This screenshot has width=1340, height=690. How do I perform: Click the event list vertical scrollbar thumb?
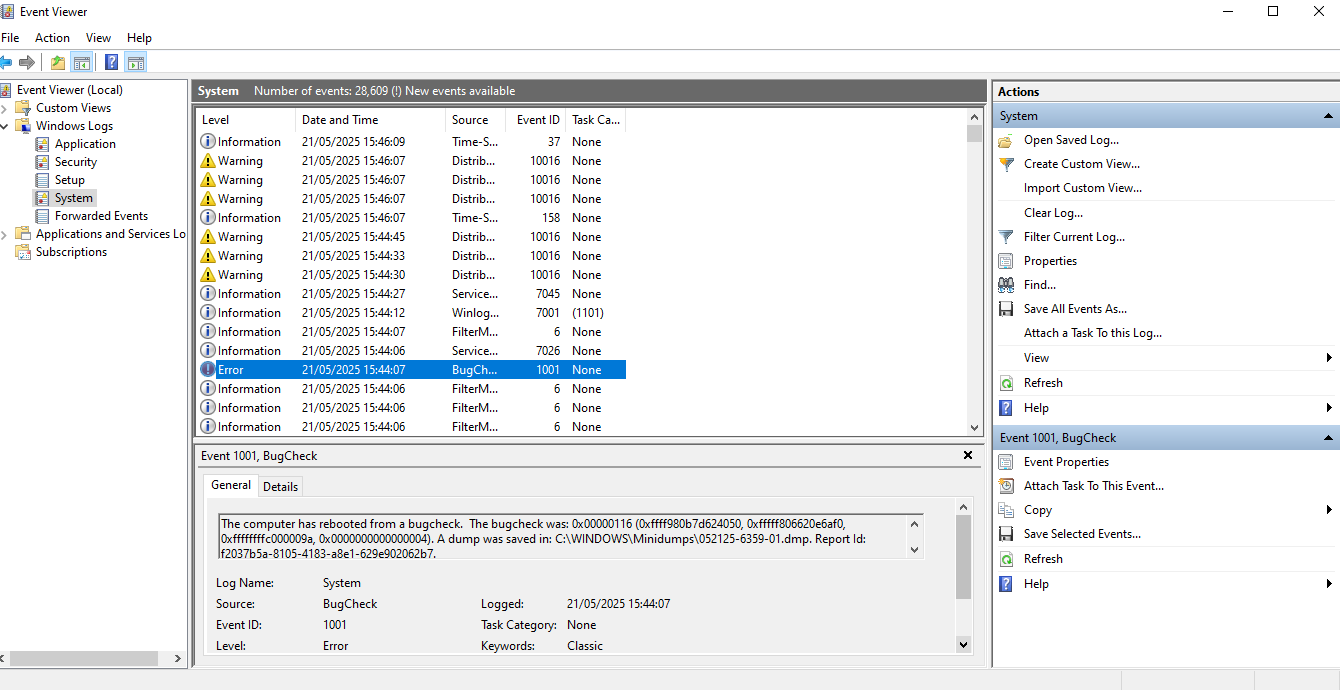(974, 133)
